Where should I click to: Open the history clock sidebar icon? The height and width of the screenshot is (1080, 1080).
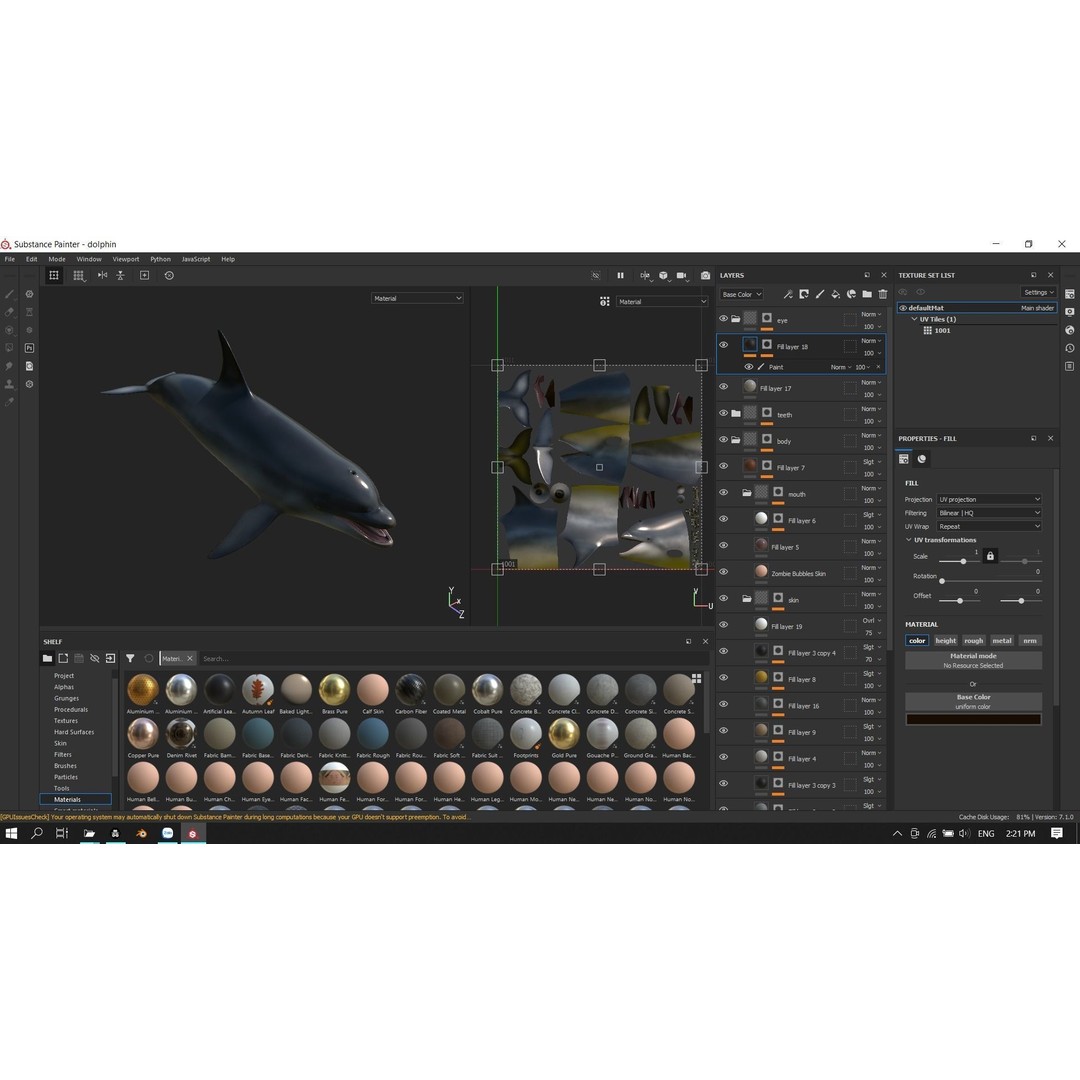[x=1070, y=348]
